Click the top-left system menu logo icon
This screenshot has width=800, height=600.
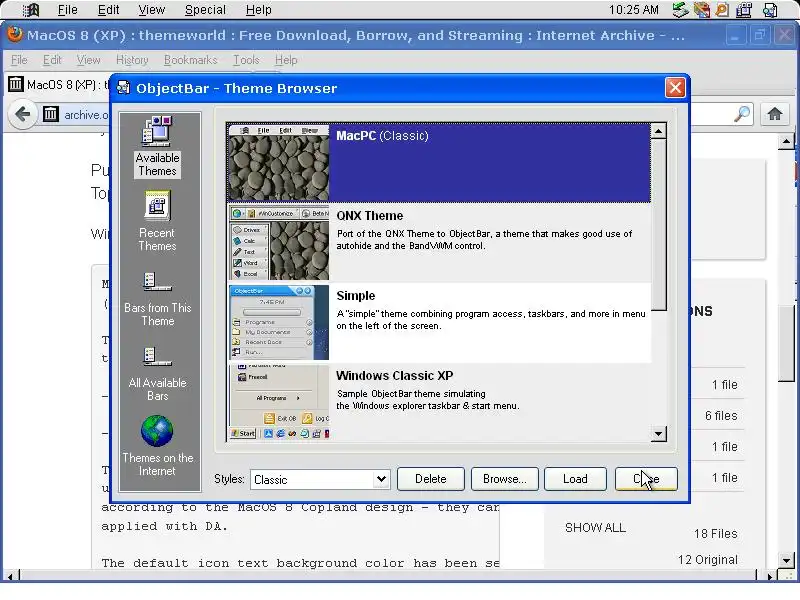[31, 10]
